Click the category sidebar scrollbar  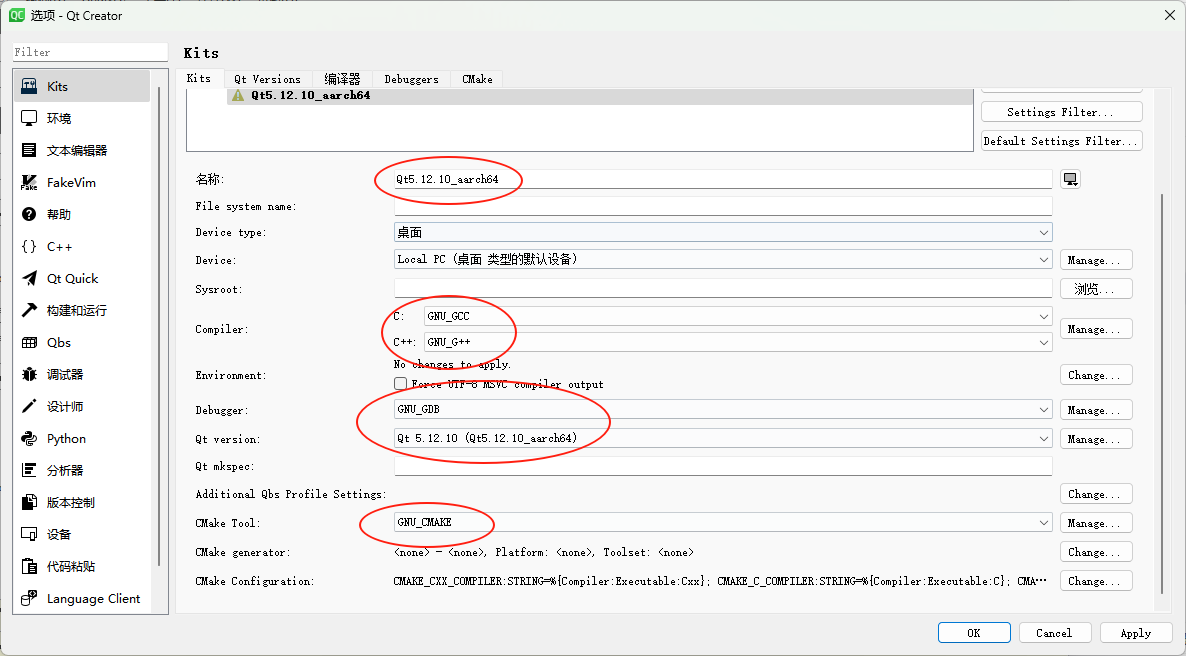159,325
